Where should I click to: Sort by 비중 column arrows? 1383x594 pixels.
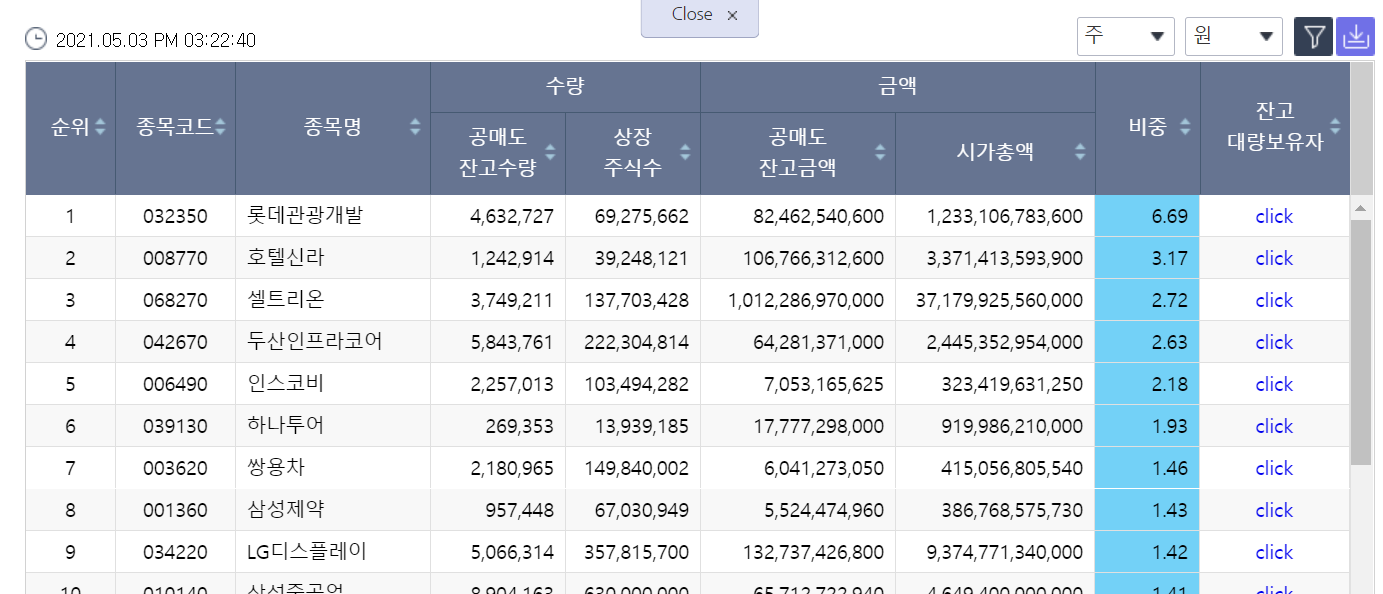pos(1185,127)
